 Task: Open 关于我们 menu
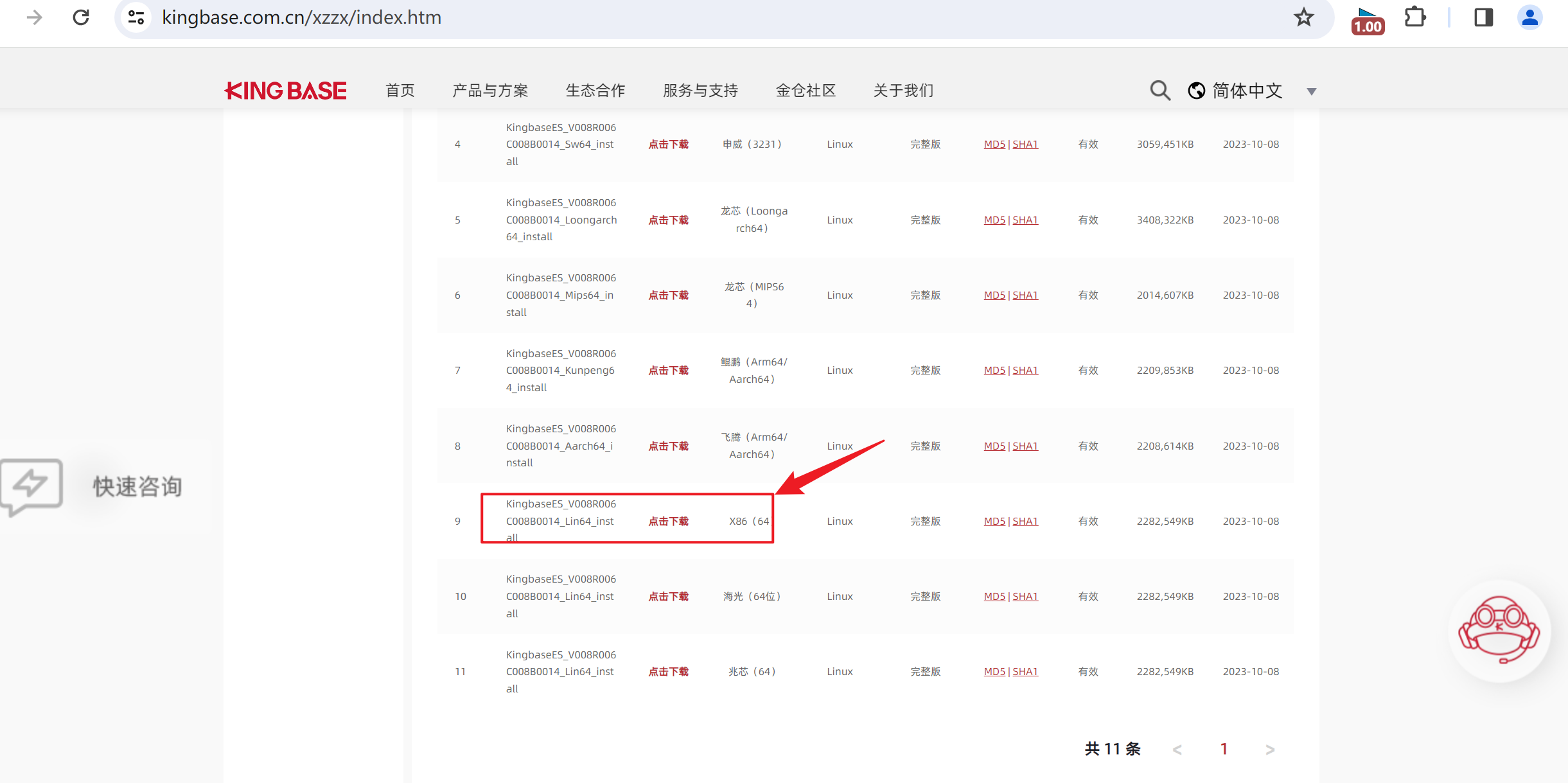(903, 91)
